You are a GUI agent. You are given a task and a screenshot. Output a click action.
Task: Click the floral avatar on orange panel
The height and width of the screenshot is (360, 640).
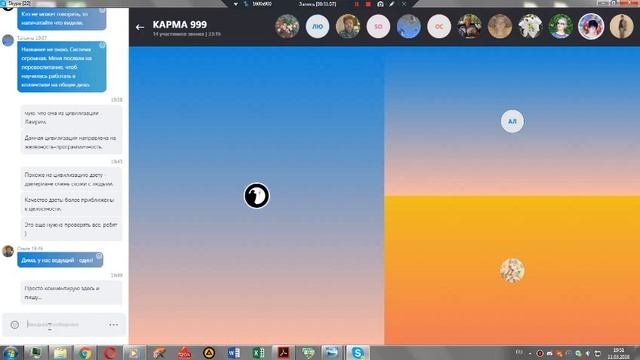tap(512, 271)
